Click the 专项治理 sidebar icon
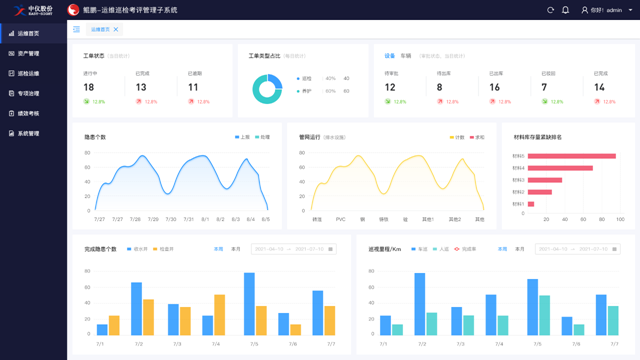Image resolution: width=640 pixels, height=360 pixels. [x=11, y=93]
